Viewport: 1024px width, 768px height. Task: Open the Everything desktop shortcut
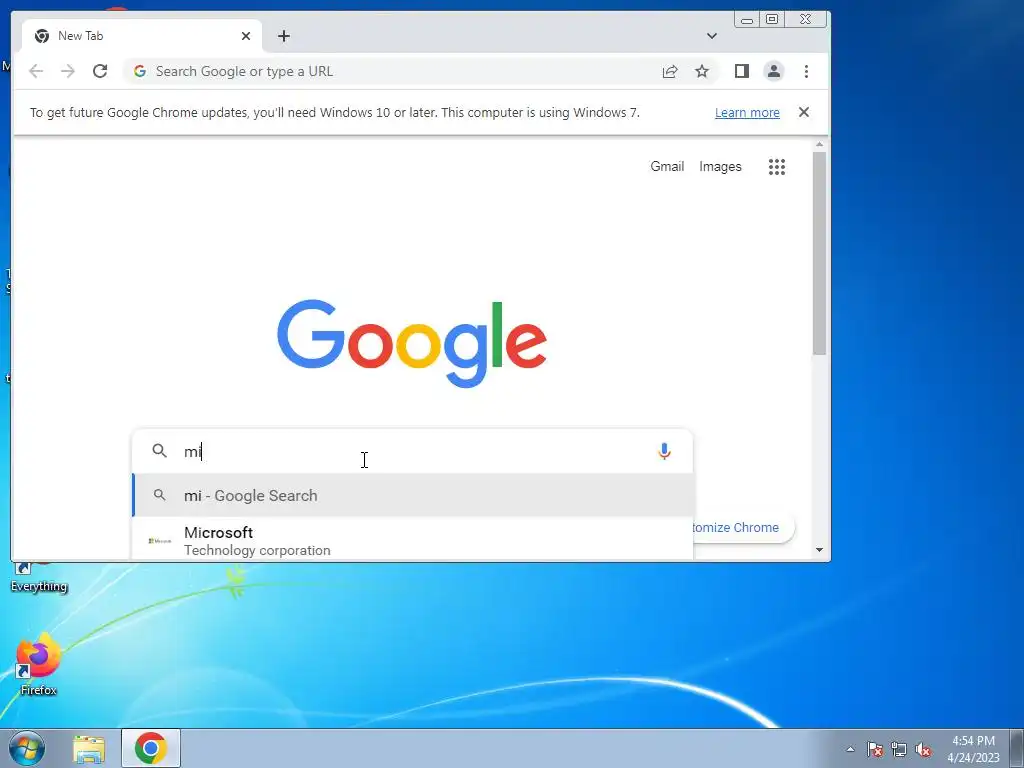click(39, 577)
